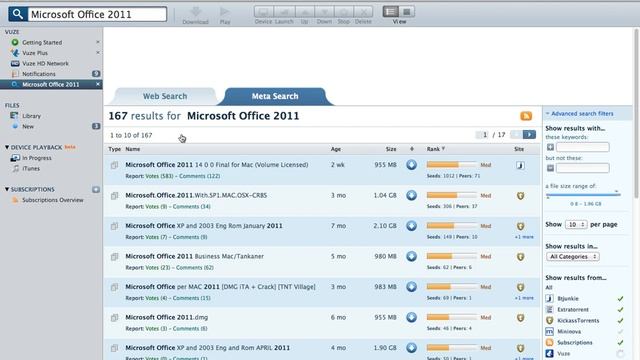Image resolution: width=640 pixels, height=360 pixels.
Task: Click the Download toolbar icon
Action: click(196, 16)
